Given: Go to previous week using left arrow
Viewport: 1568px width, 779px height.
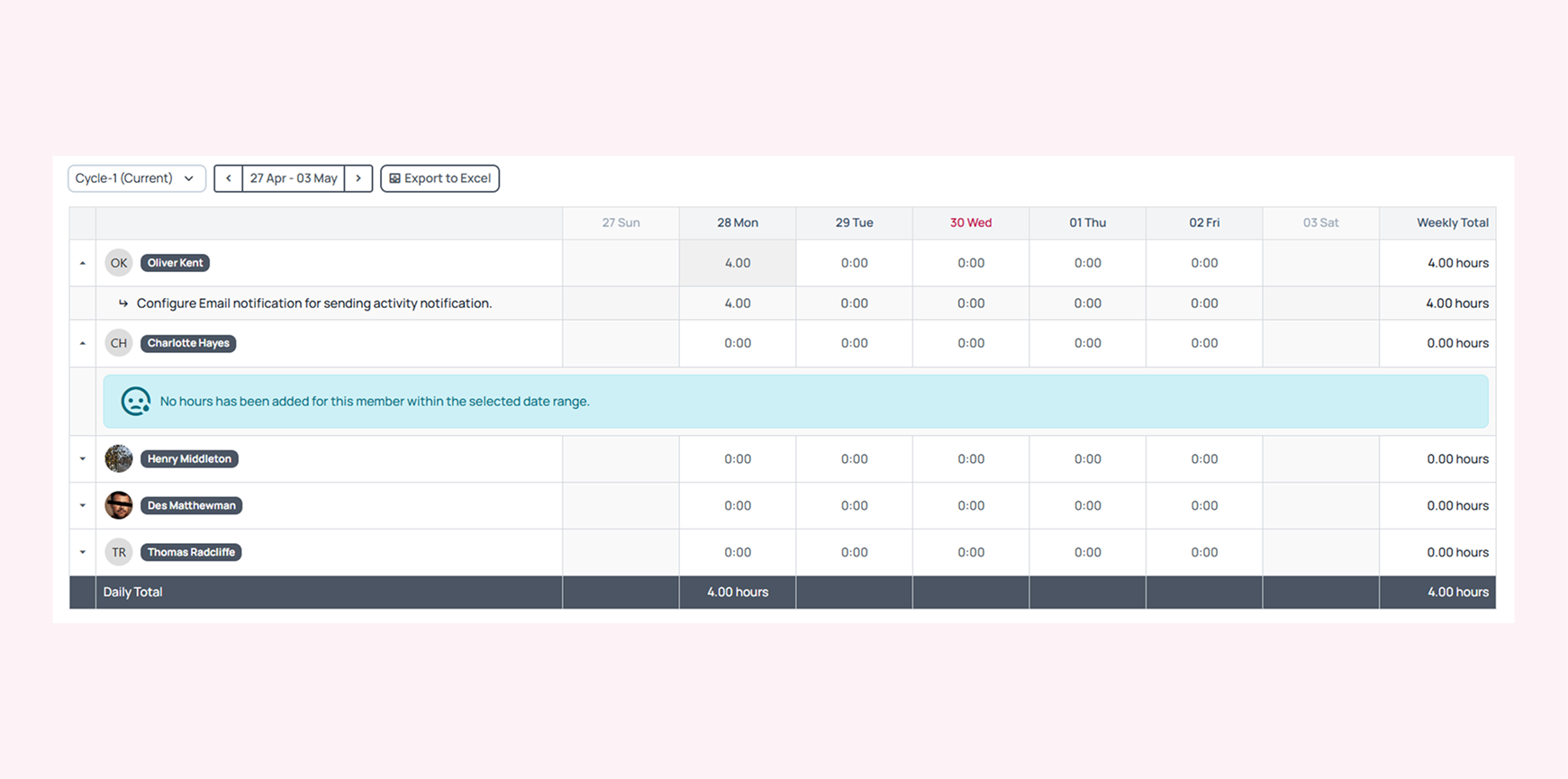Looking at the screenshot, I should coord(229,178).
